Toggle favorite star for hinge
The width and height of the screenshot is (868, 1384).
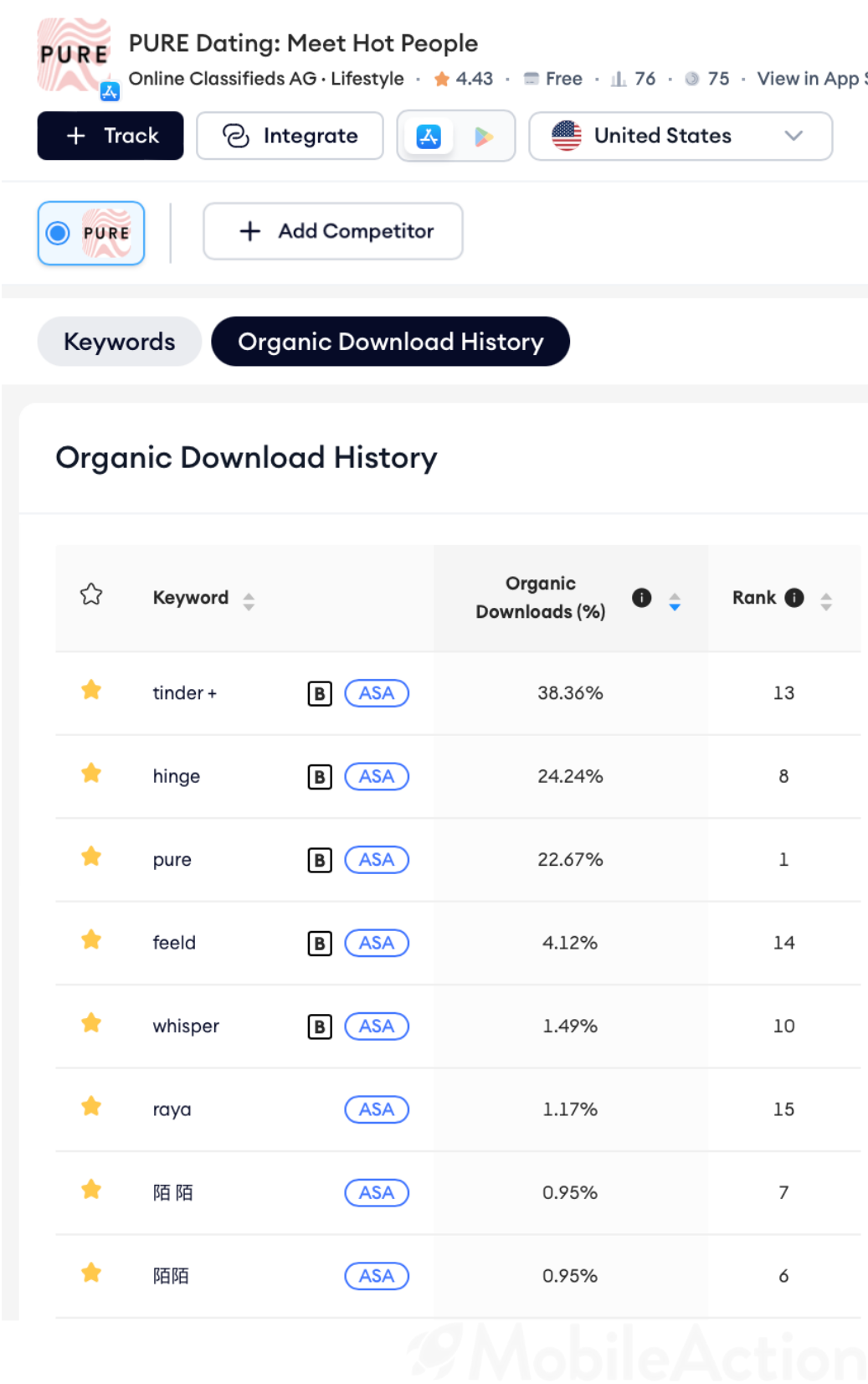(x=91, y=773)
